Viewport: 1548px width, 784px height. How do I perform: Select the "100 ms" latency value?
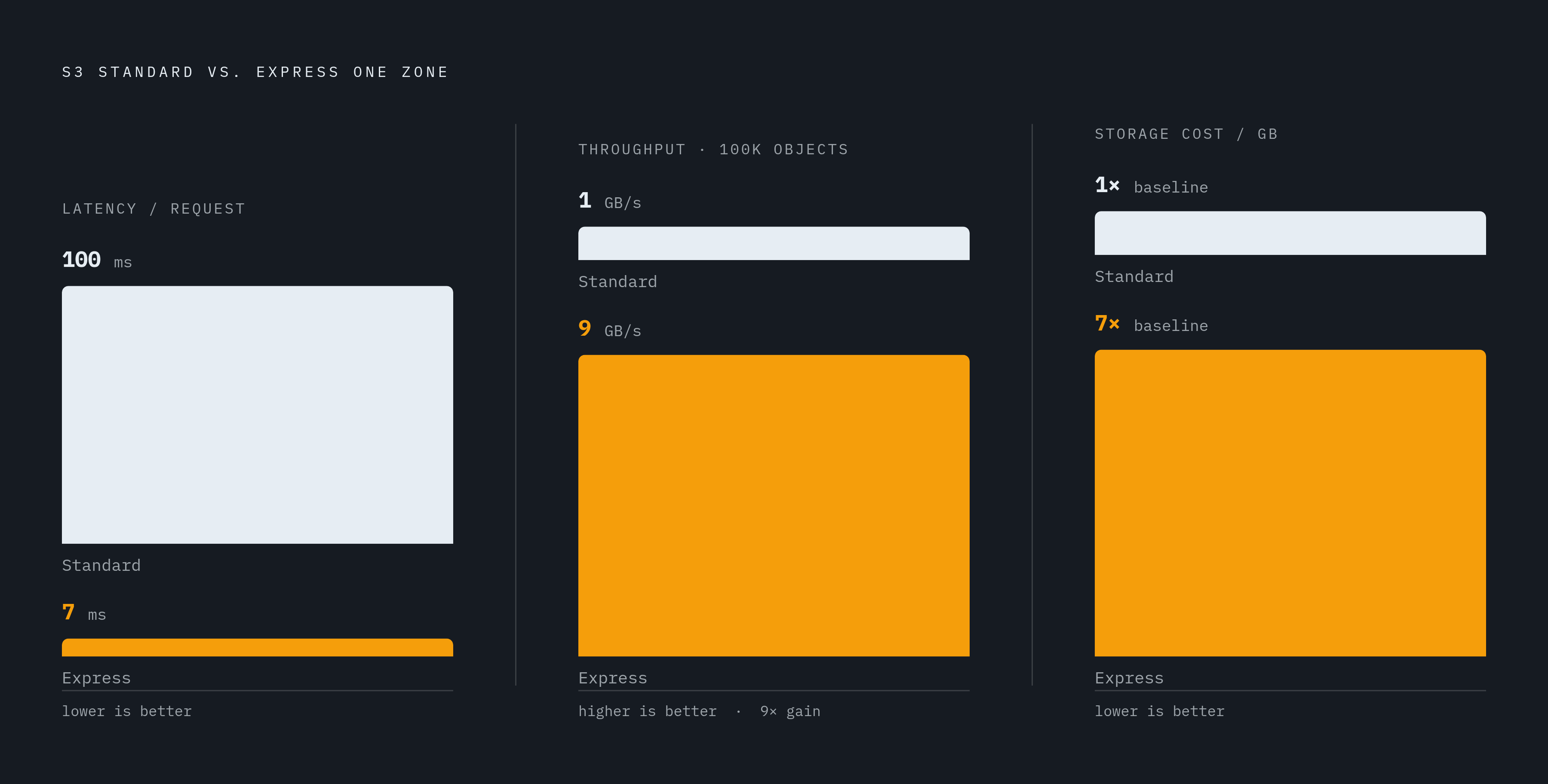(x=97, y=260)
